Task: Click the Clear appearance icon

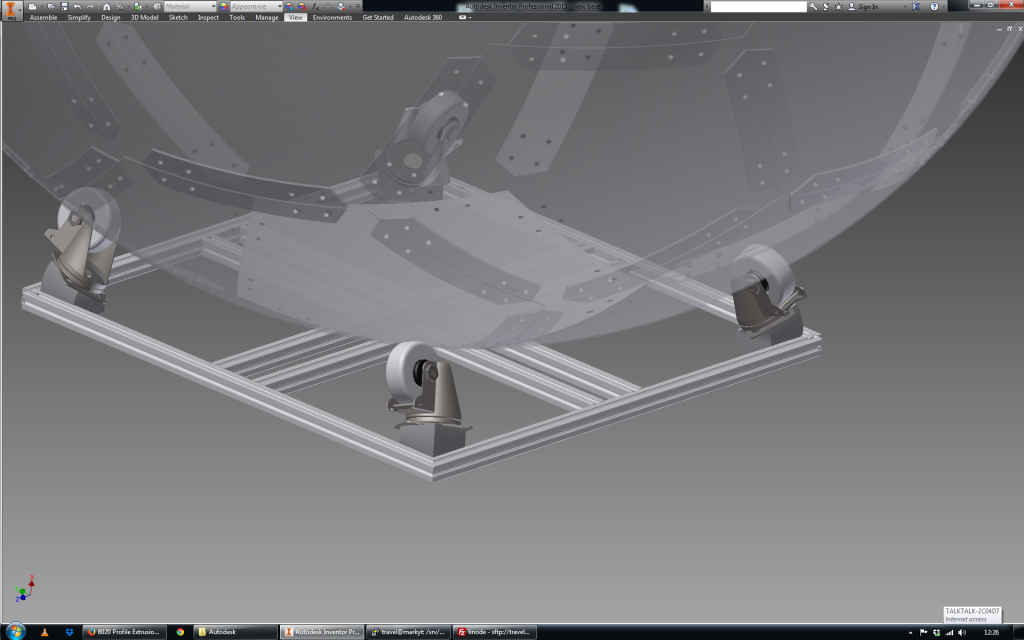Action: point(302,7)
